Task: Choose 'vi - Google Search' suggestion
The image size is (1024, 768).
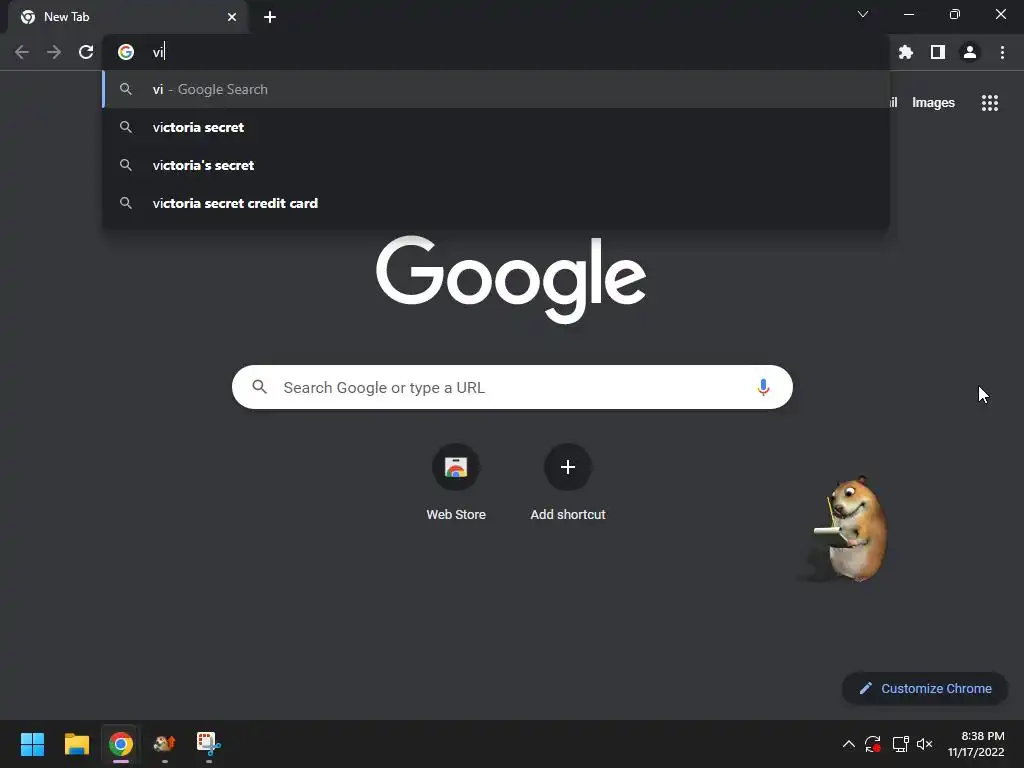Action: pos(496,89)
